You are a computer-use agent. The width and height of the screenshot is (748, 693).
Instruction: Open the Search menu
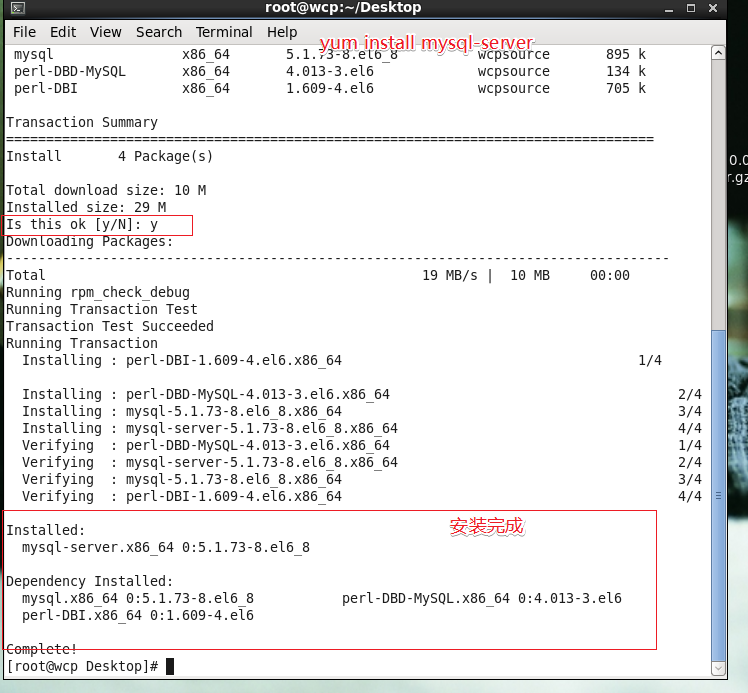click(x=159, y=32)
